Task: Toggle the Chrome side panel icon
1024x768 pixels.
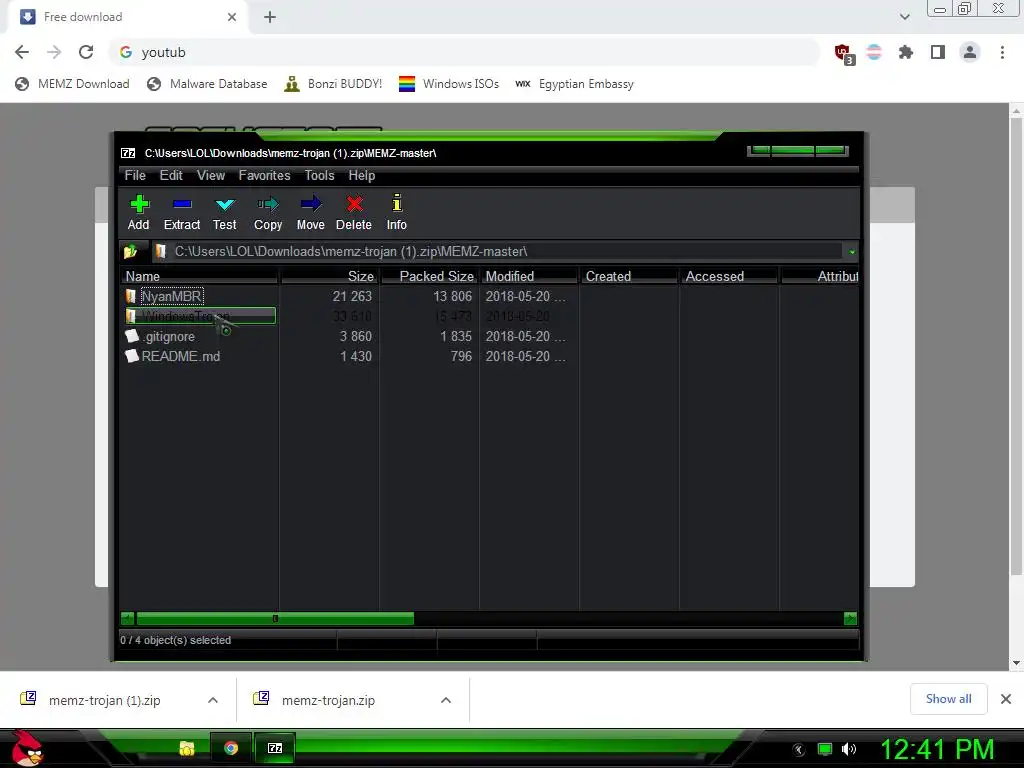Action: point(938,52)
